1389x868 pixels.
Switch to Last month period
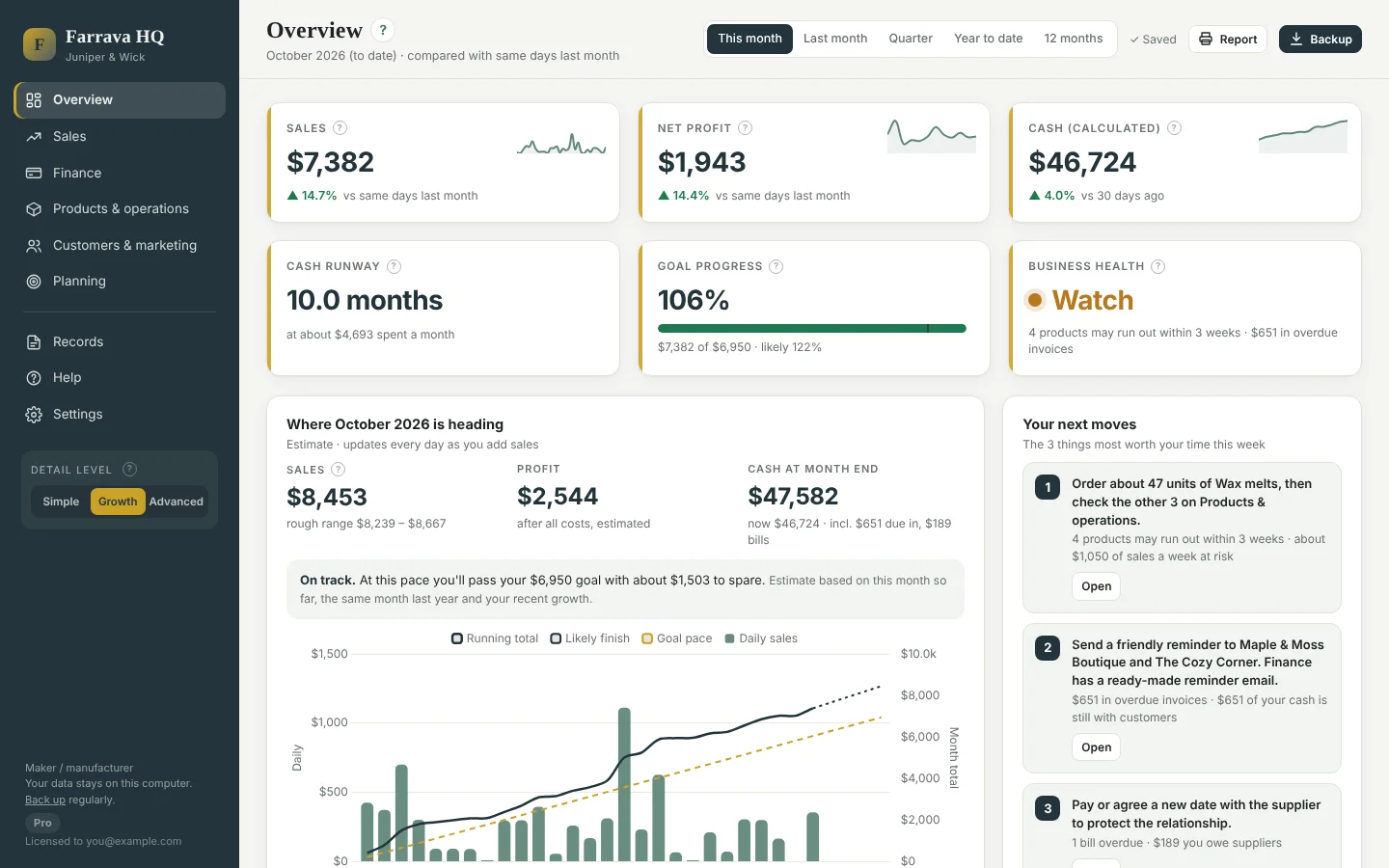tap(835, 39)
